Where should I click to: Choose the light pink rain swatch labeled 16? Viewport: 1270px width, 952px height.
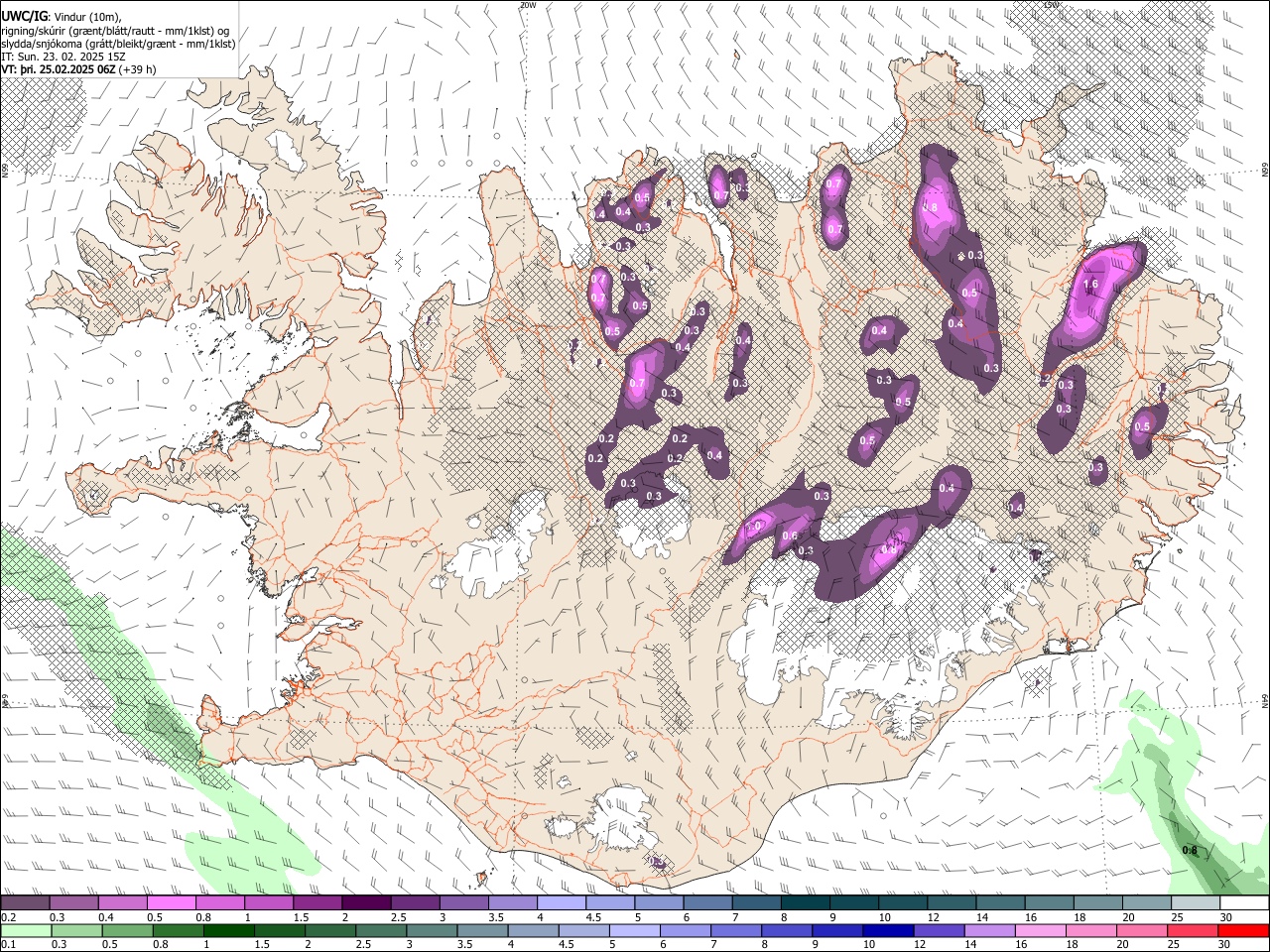coord(1039,930)
